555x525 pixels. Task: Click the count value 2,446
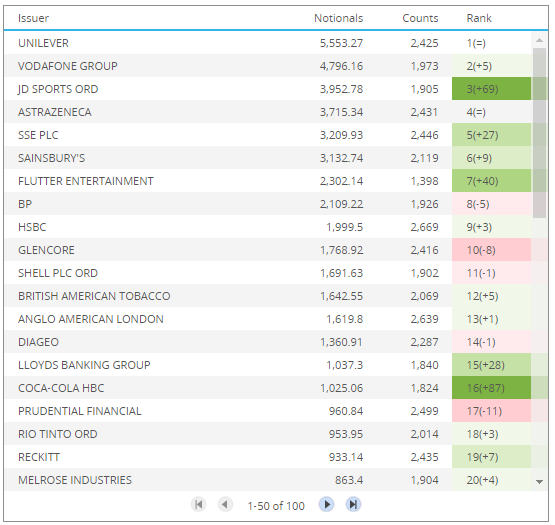pos(424,135)
